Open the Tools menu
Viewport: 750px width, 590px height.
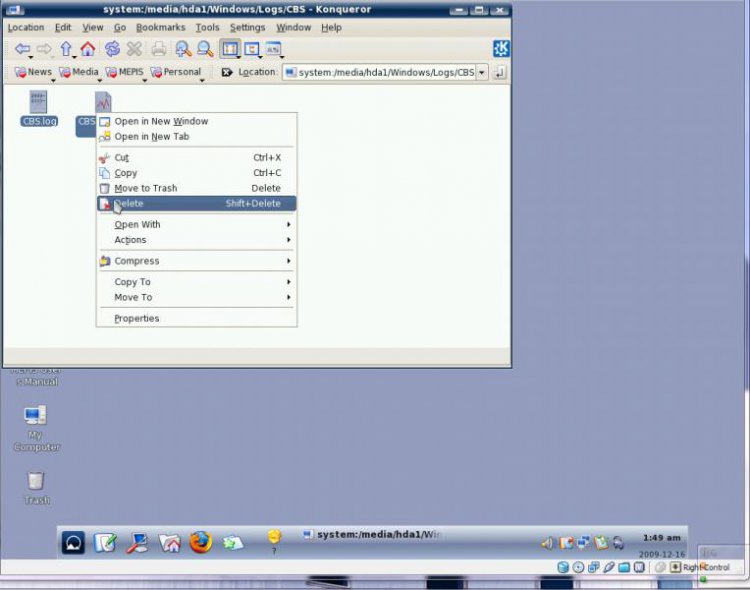[207, 28]
